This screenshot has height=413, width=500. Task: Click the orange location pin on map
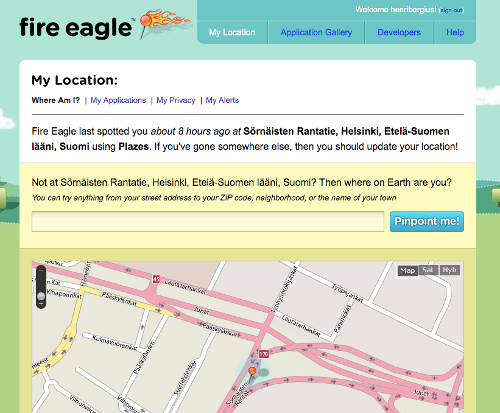tap(252, 372)
